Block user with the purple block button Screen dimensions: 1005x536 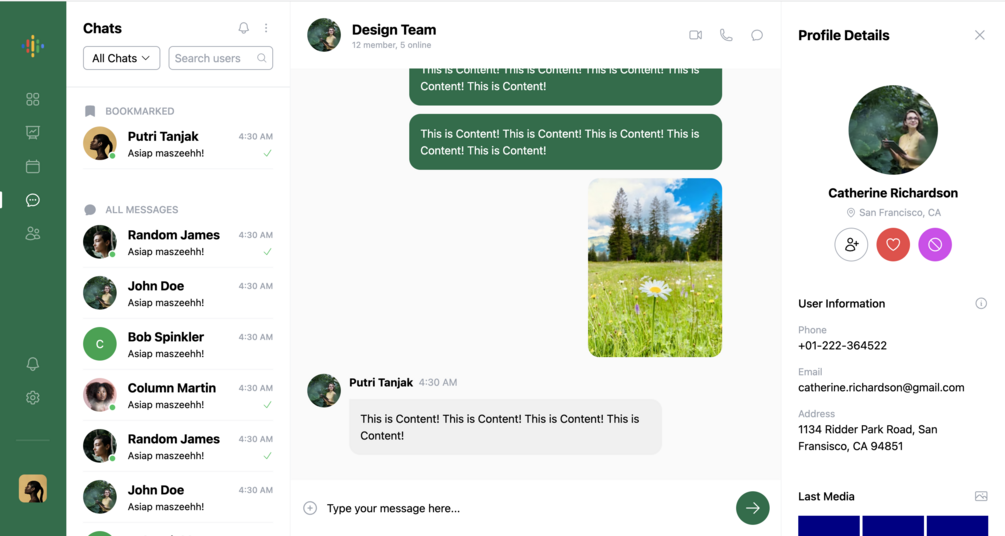tap(935, 244)
